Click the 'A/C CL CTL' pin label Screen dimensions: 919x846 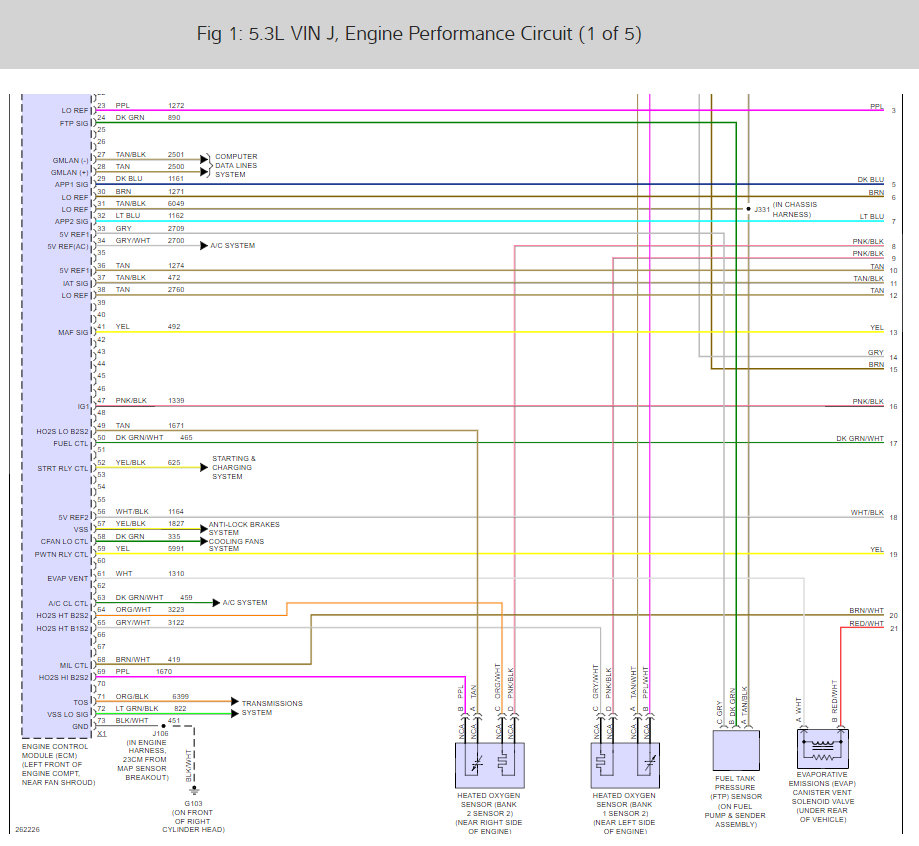(x=68, y=603)
